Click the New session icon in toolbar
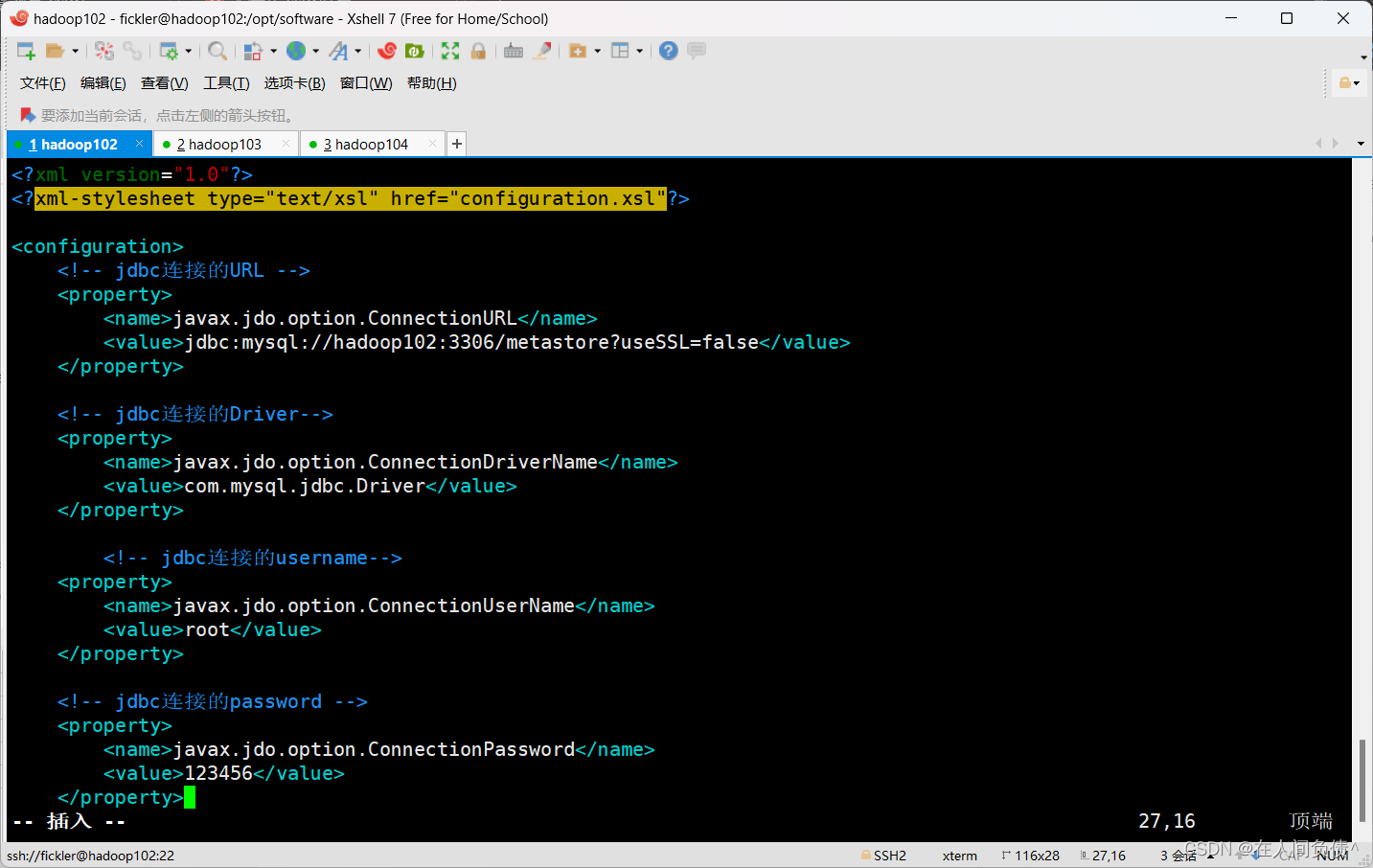This screenshot has height=868, width=1373. click(x=26, y=51)
